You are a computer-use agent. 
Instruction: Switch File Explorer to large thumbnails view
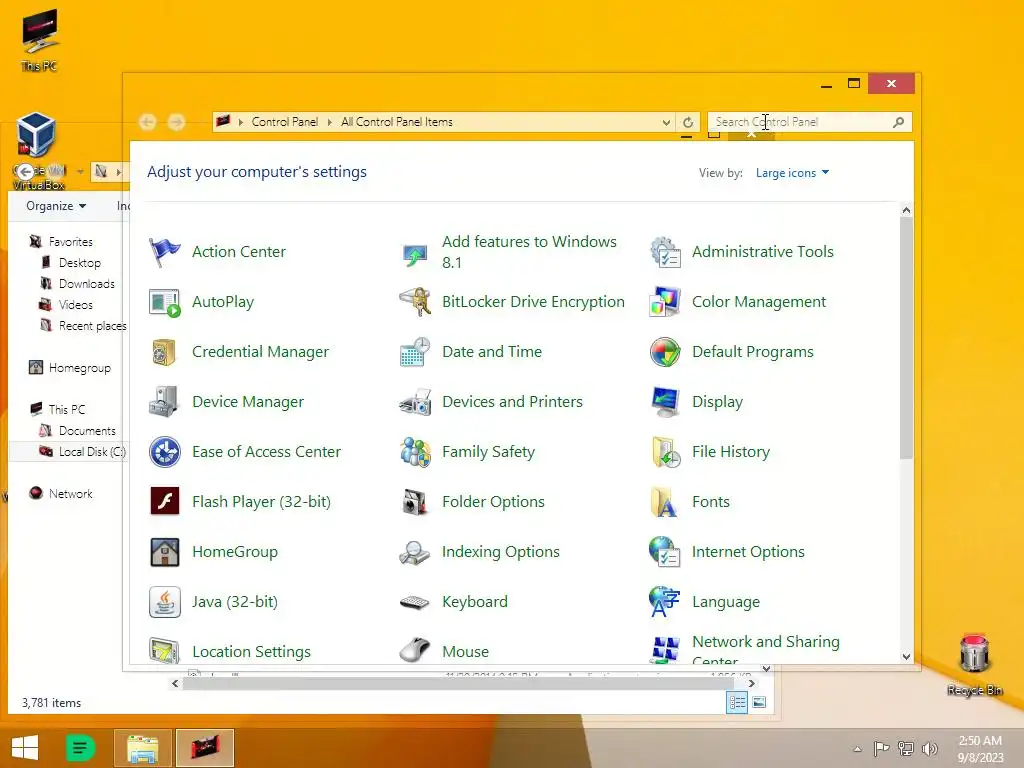pyautogui.click(x=760, y=703)
